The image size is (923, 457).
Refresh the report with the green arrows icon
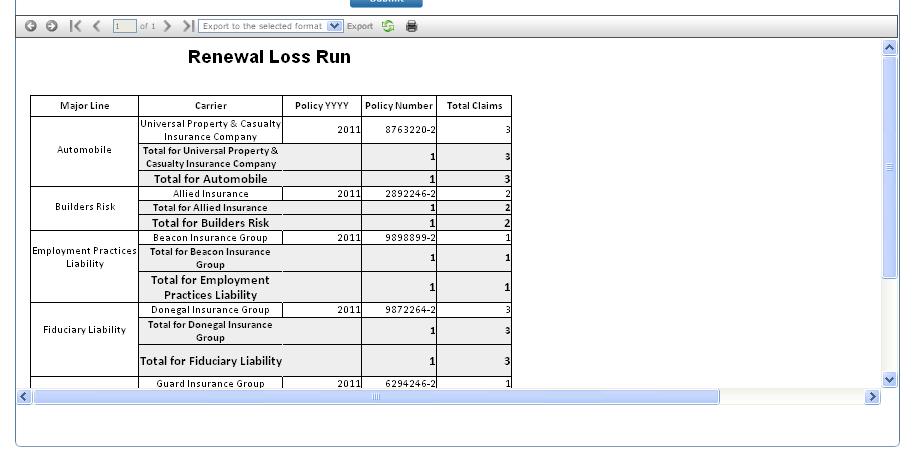pos(388,26)
